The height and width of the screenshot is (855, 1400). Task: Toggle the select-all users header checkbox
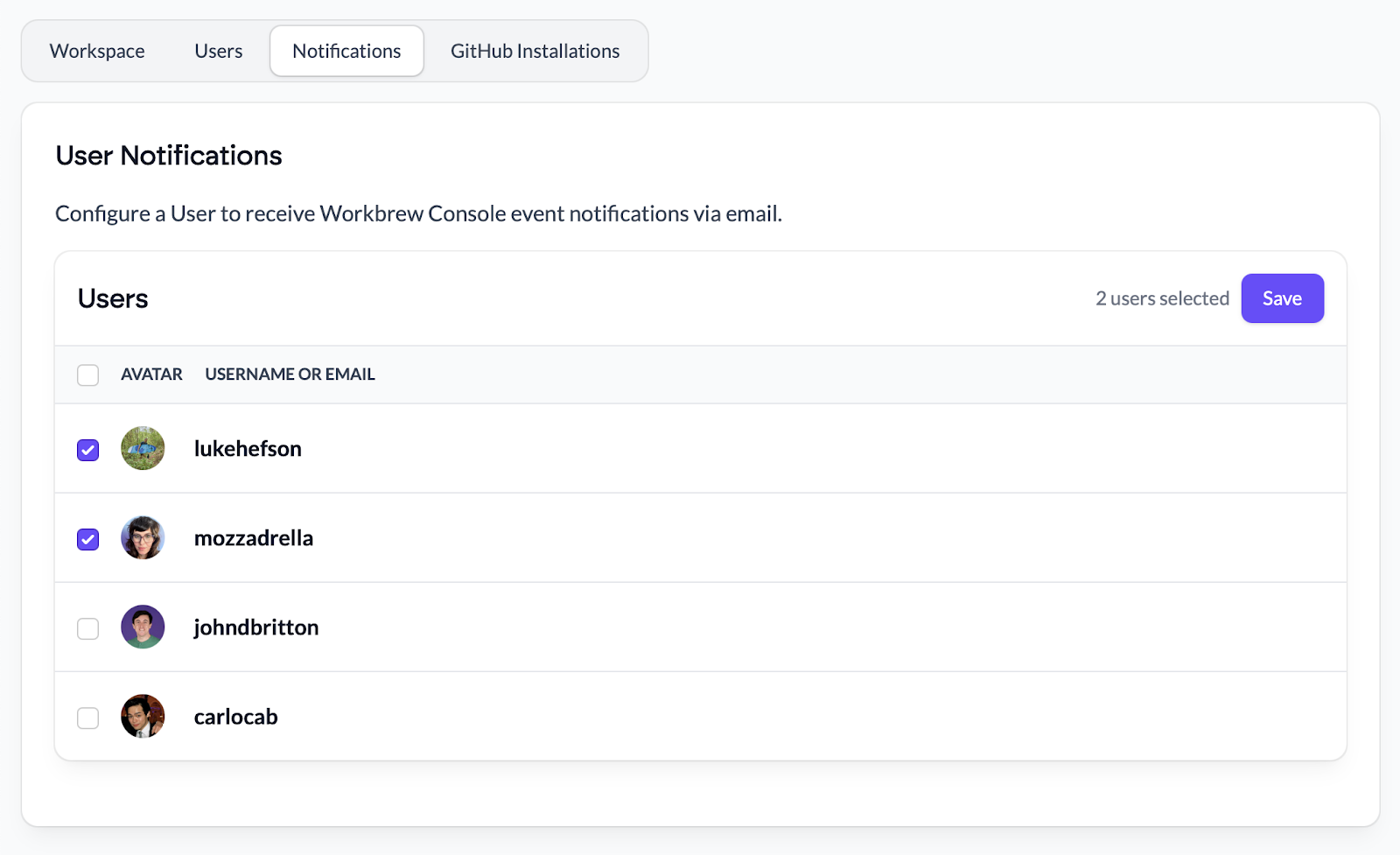pyautogui.click(x=88, y=375)
